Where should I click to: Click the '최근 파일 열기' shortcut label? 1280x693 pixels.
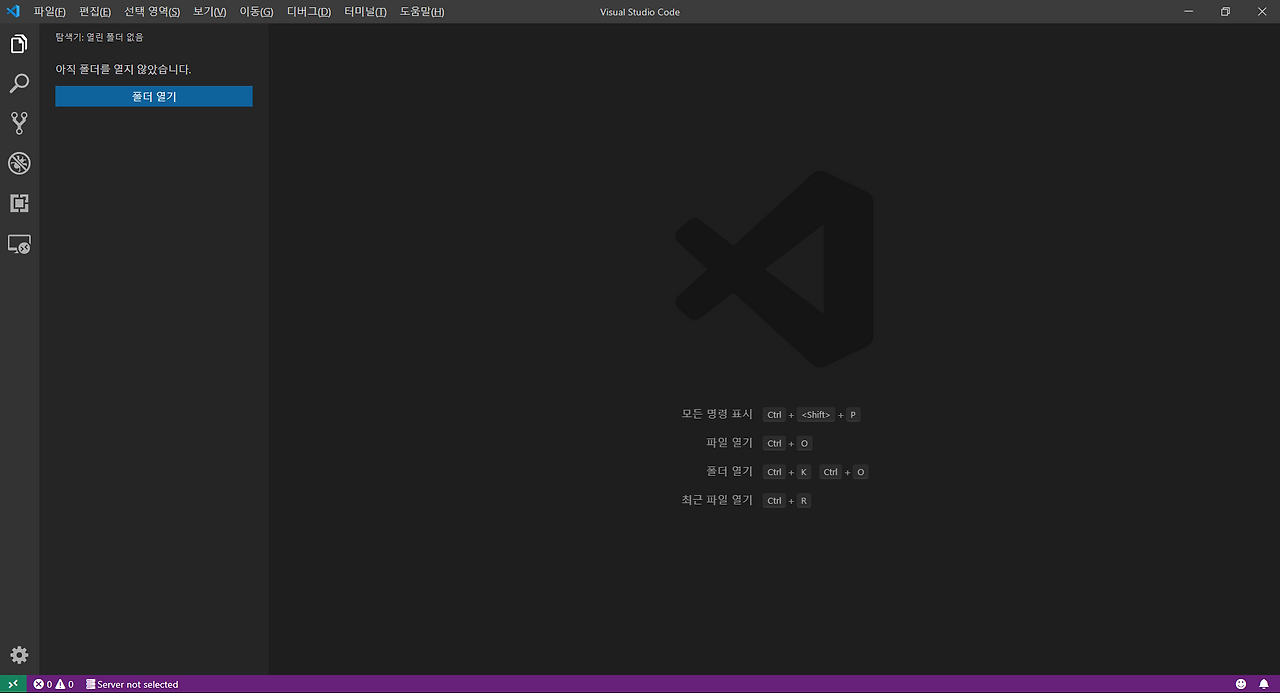point(717,500)
